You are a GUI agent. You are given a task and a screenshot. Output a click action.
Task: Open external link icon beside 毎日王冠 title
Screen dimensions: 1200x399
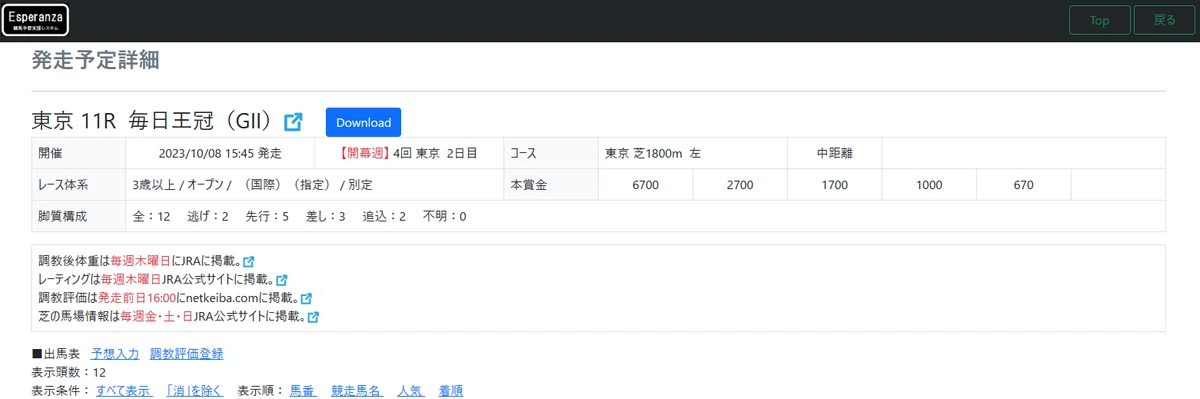(293, 122)
